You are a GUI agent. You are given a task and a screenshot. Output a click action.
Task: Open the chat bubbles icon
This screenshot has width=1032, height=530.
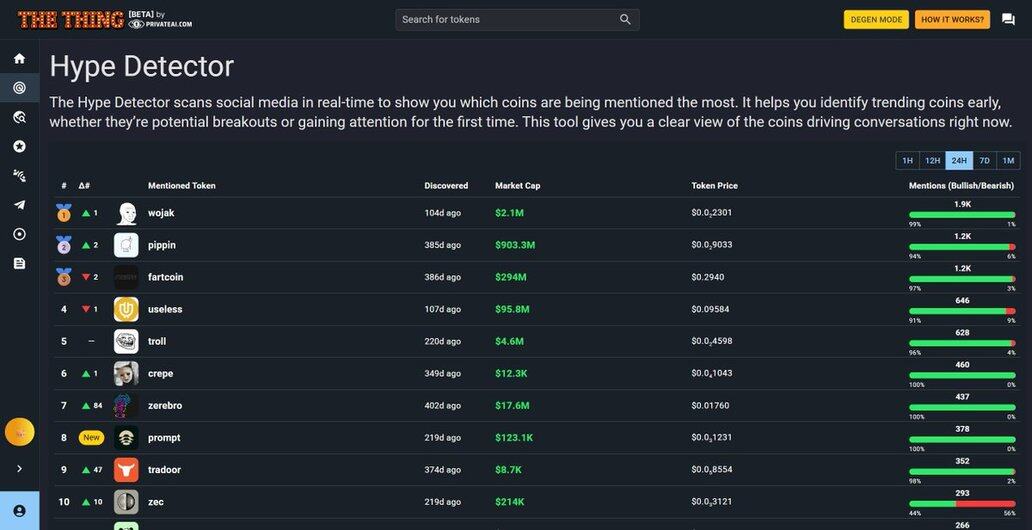[1008, 19]
